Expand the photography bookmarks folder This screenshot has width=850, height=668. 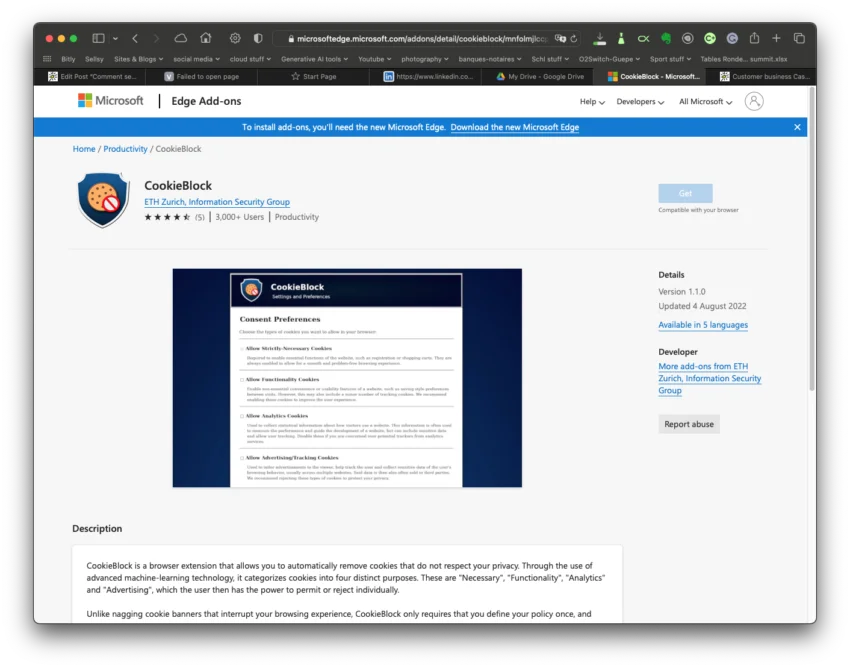pyautogui.click(x=424, y=59)
